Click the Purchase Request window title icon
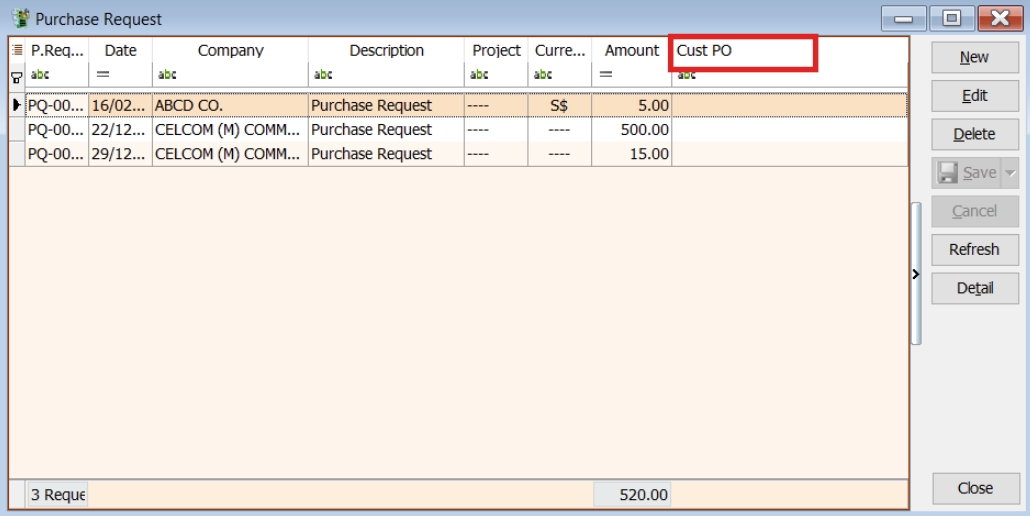The height and width of the screenshot is (516, 1030). (x=19, y=19)
